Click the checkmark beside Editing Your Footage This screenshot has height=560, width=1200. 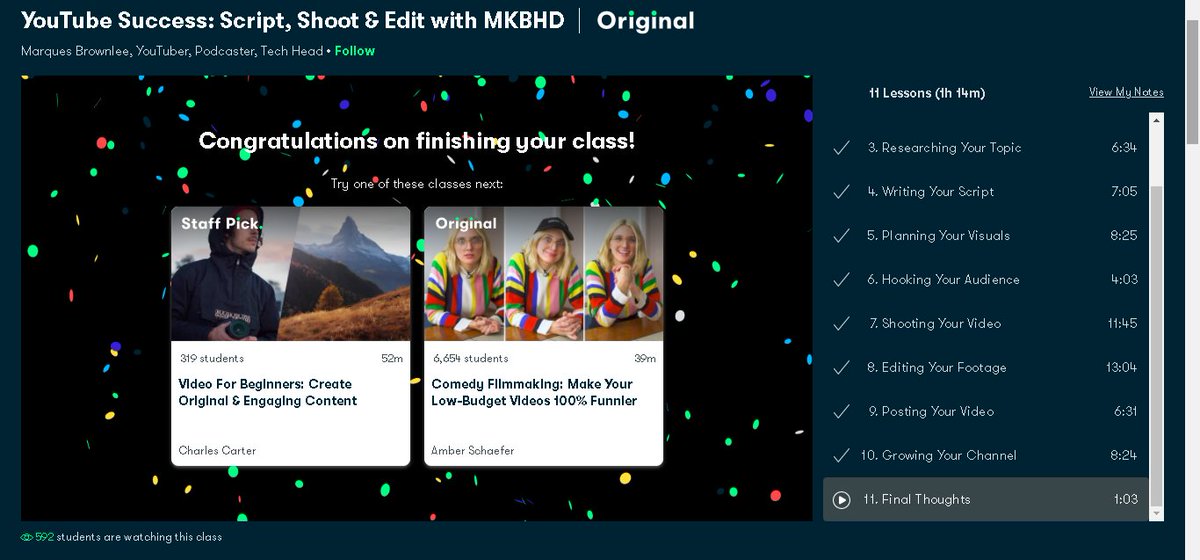coord(841,368)
